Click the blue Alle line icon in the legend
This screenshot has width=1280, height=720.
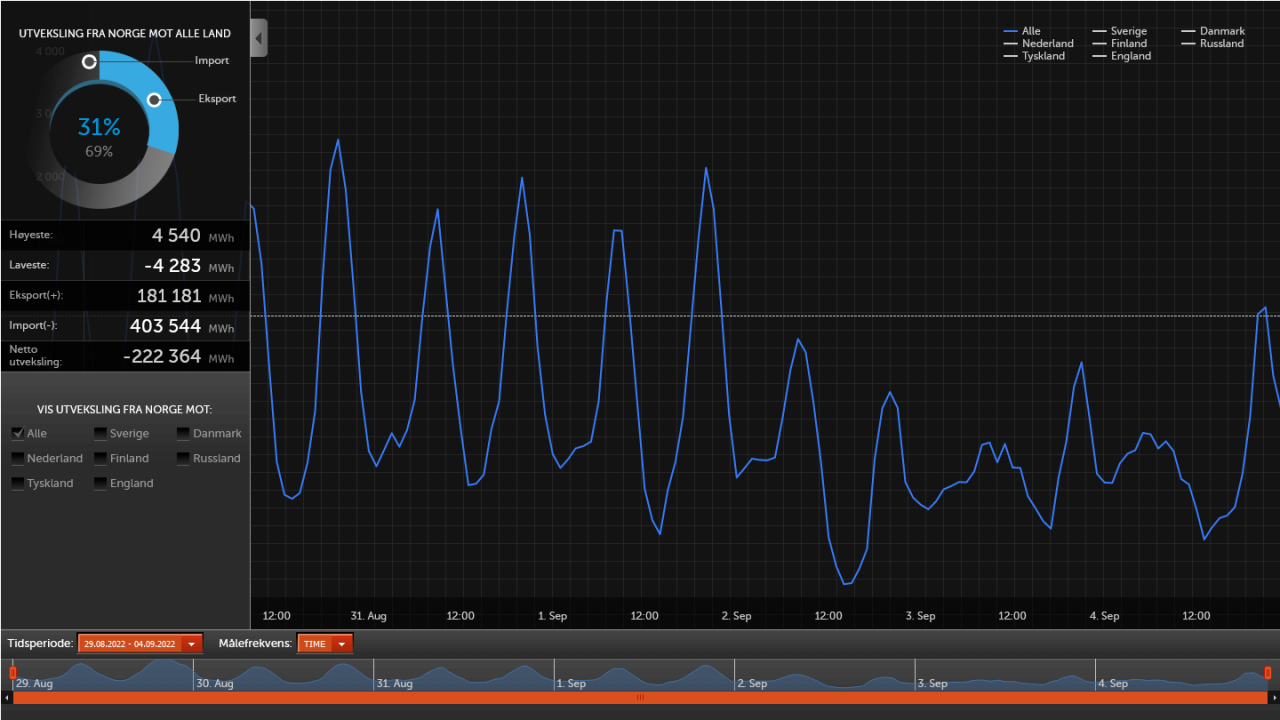coord(1011,31)
